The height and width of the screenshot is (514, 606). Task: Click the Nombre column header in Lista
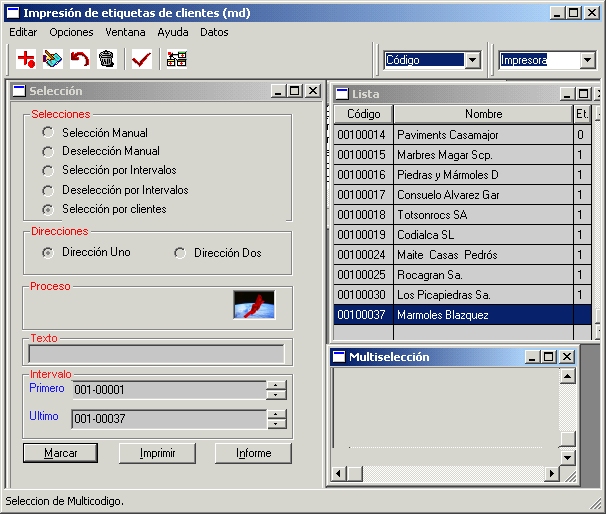pyautogui.click(x=483, y=114)
